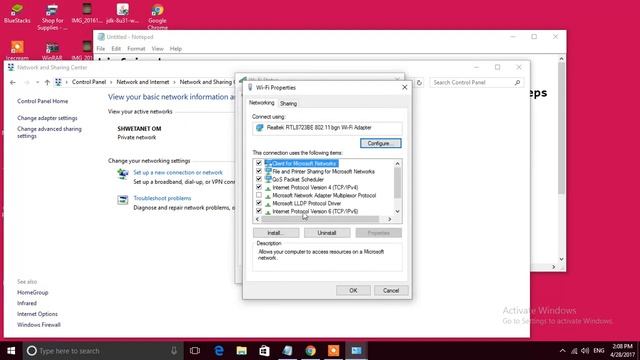
Task: Launch Google Chrome desktop shortcut
Action: [158, 16]
